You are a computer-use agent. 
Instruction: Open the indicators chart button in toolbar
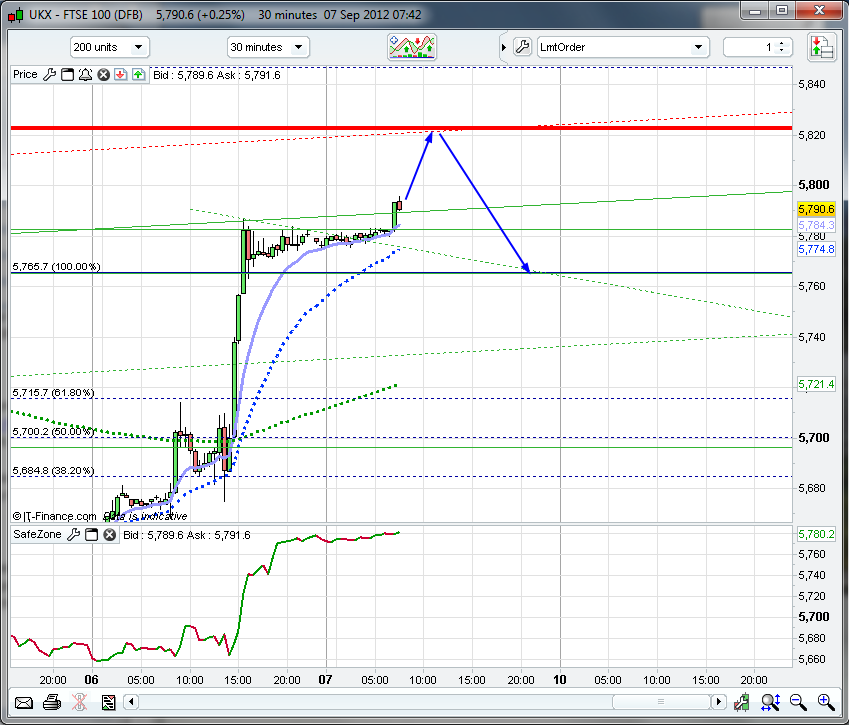point(413,47)
